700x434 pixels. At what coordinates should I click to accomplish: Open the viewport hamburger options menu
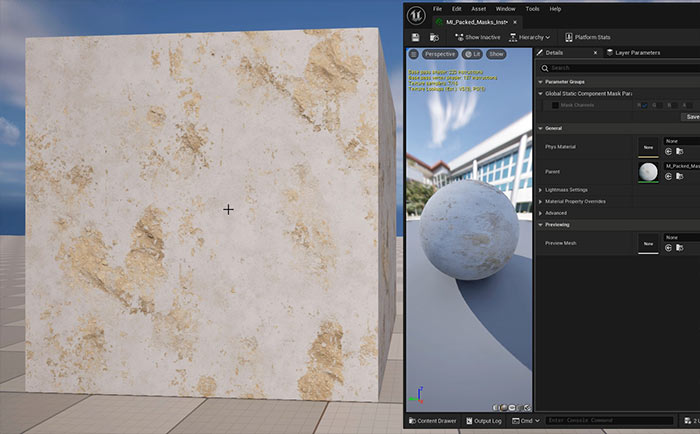pos(413,54)
